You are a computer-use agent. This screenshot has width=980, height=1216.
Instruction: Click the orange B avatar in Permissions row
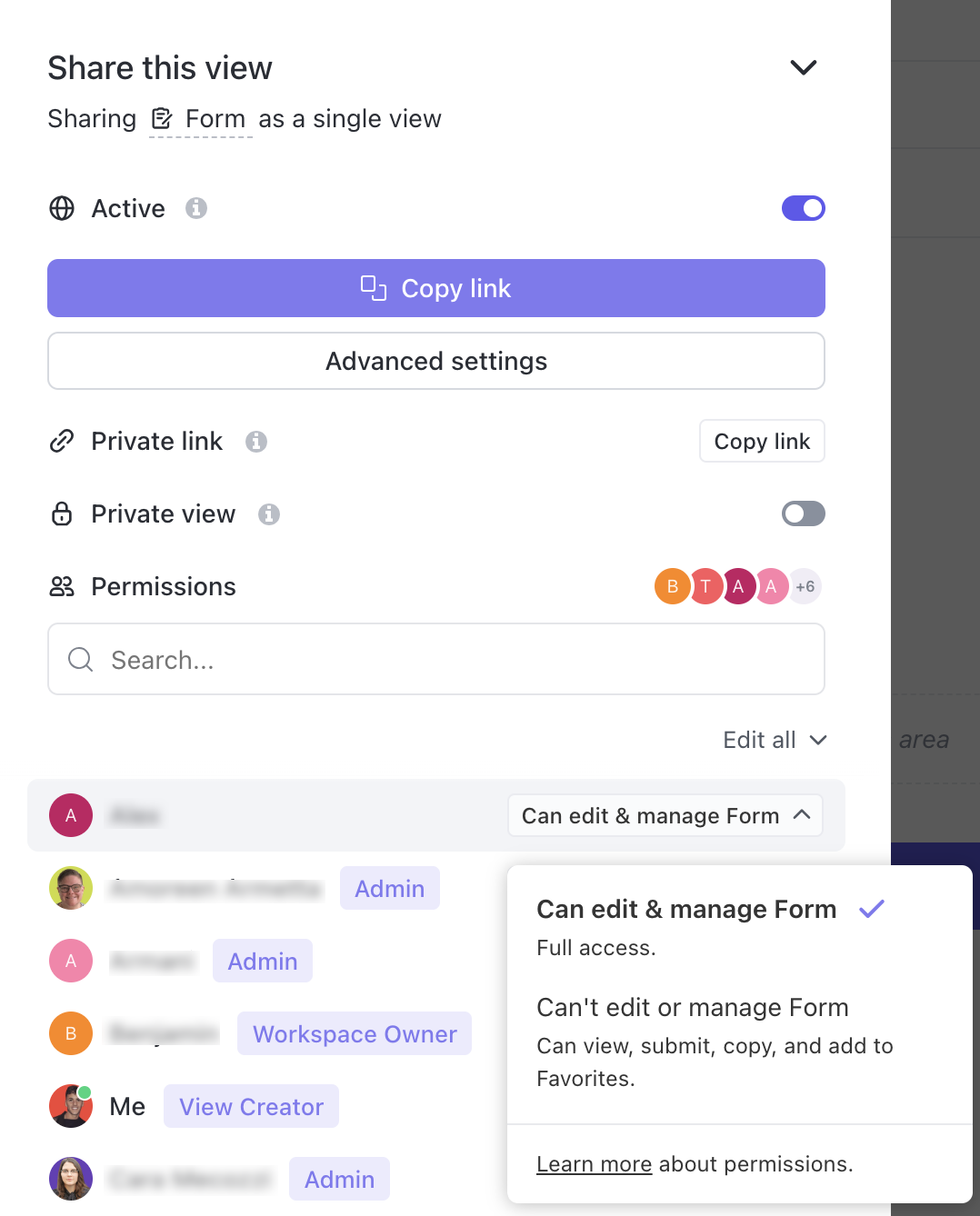672,586
